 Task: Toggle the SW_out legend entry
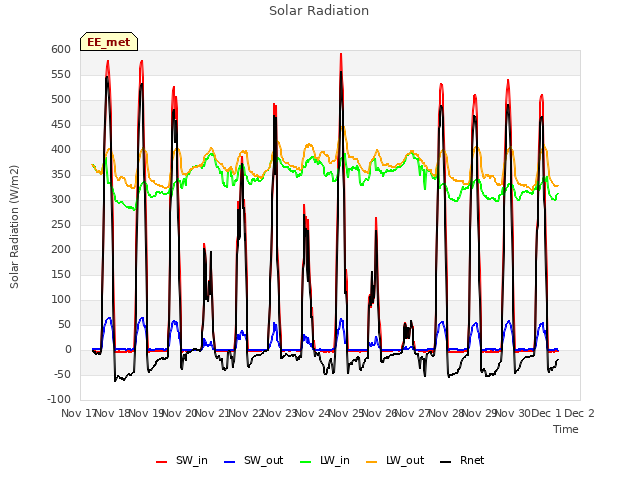coord(253,460)
